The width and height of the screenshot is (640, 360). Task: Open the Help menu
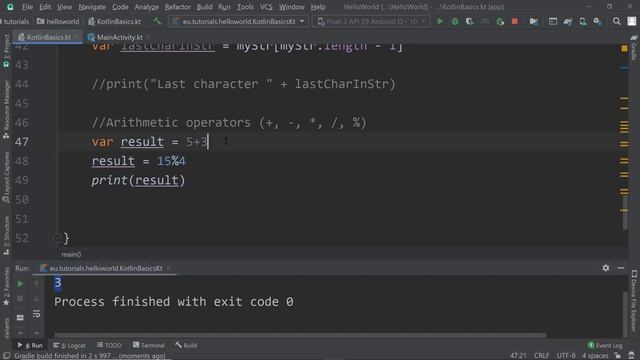[x=318, y=7]
